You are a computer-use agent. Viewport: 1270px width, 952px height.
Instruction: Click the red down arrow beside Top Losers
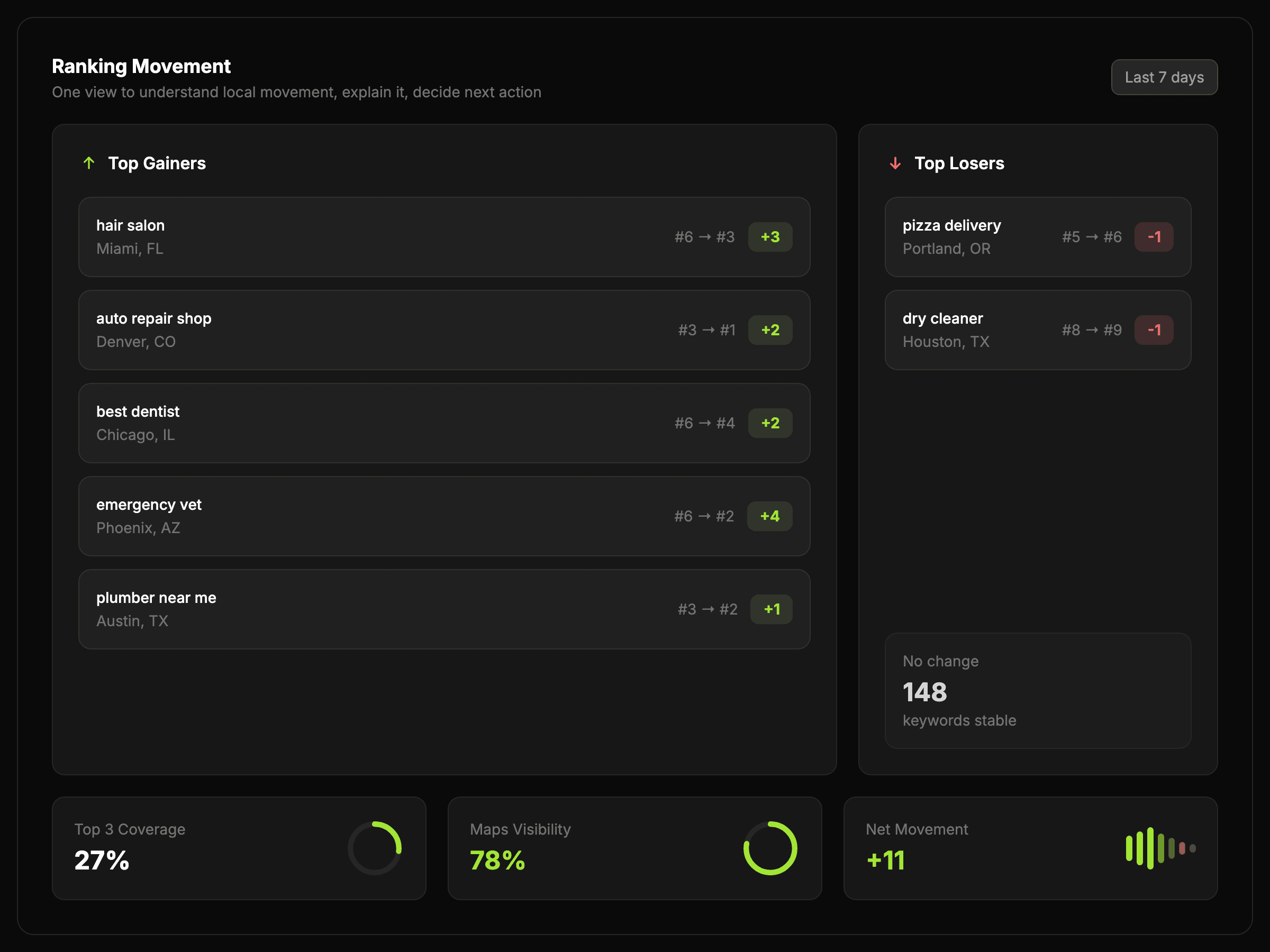click(x=894, y=163)
